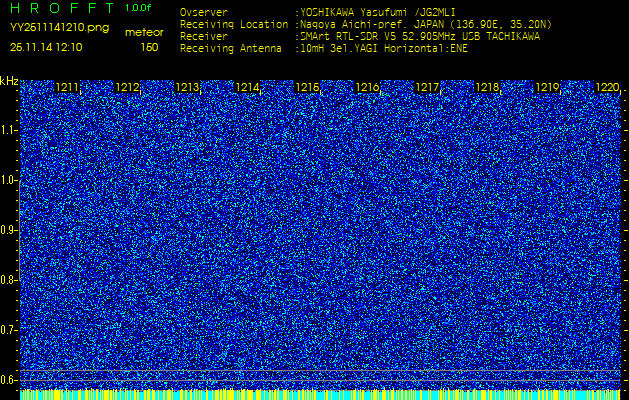This screenshot has height=400, width=629.
Task: Click the yellow-cyan signal level bar
Action: [320, 394]
